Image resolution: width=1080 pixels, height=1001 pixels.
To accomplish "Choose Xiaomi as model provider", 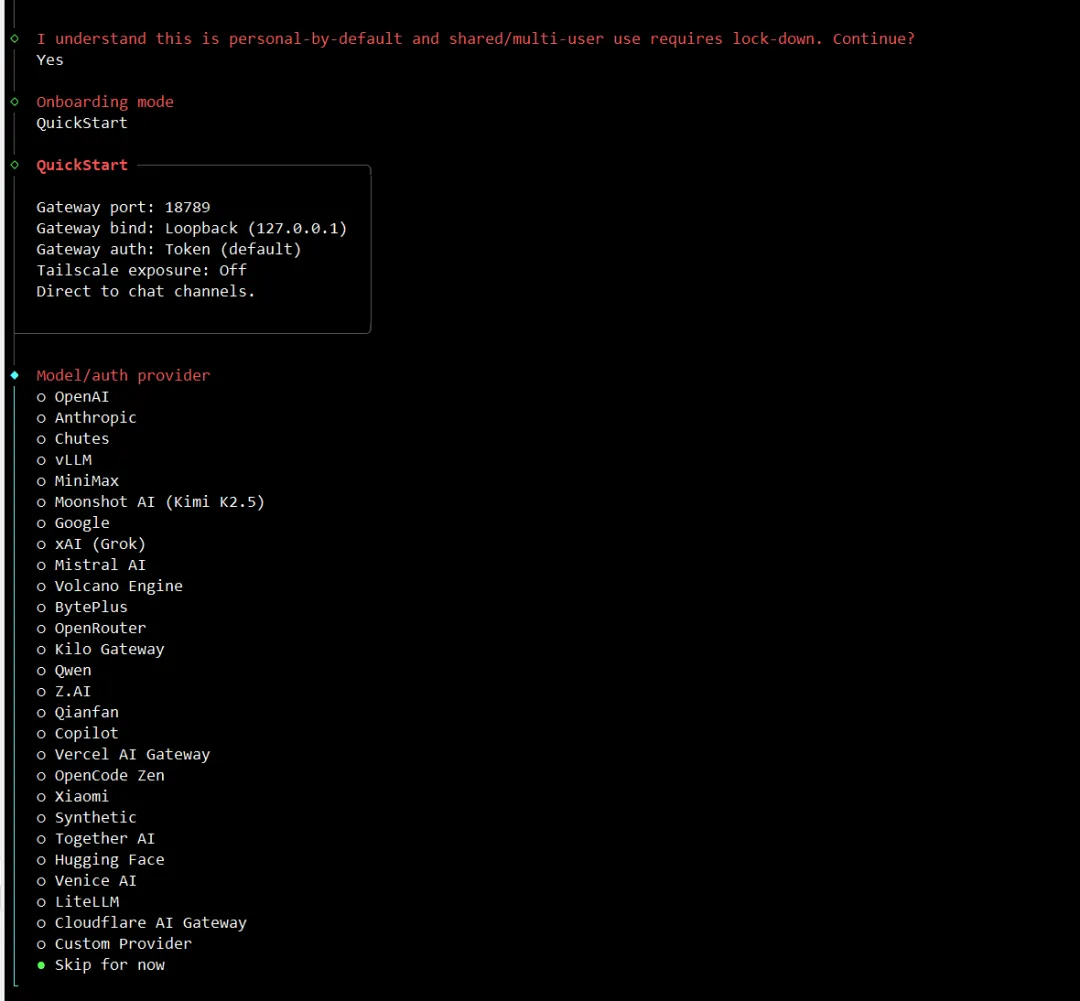I will [73, 796].
